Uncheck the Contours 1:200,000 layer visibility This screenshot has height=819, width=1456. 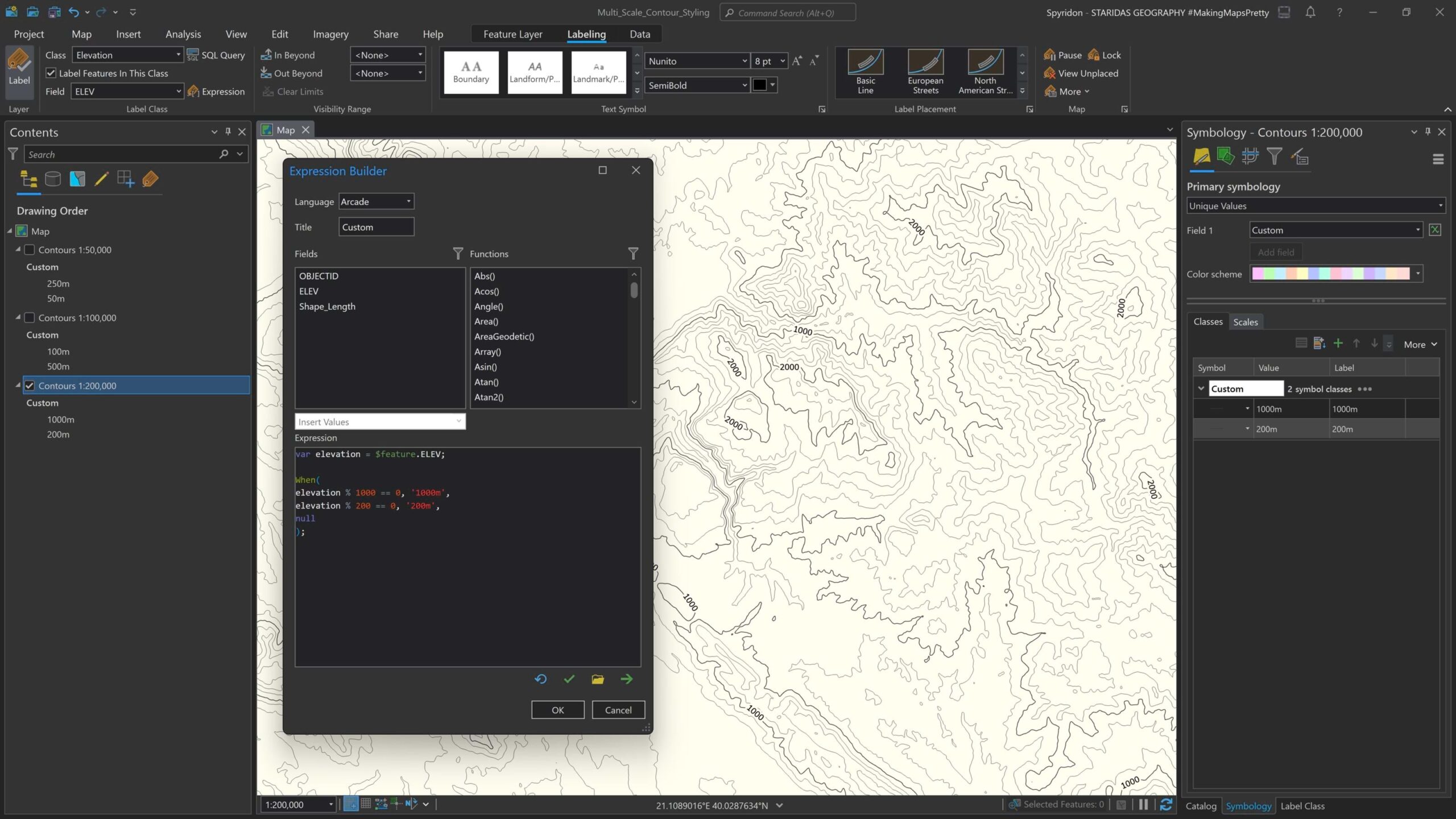(x=30, y=386)
